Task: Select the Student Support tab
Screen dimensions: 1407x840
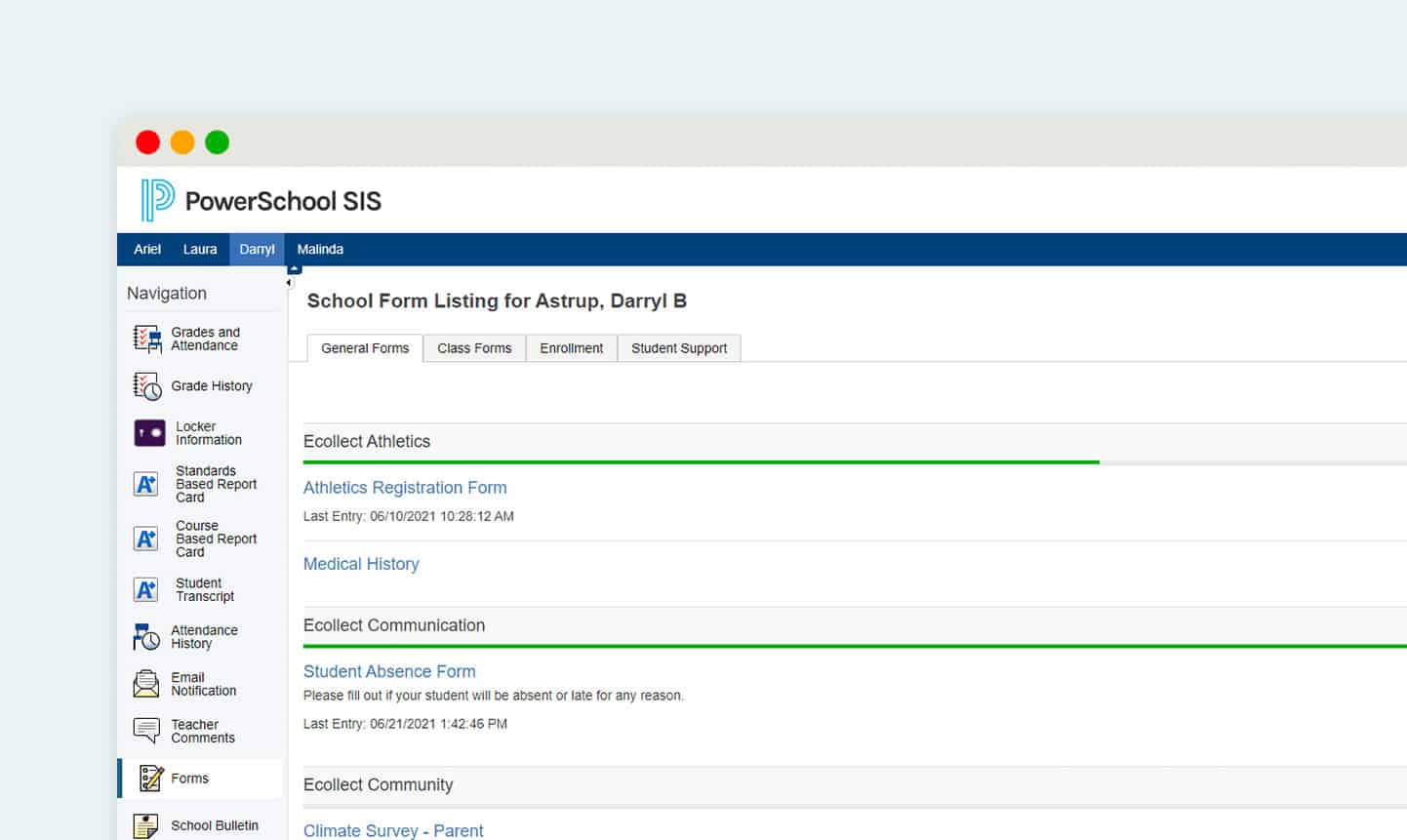Action: pyautogui.click(x=679, y=348)
